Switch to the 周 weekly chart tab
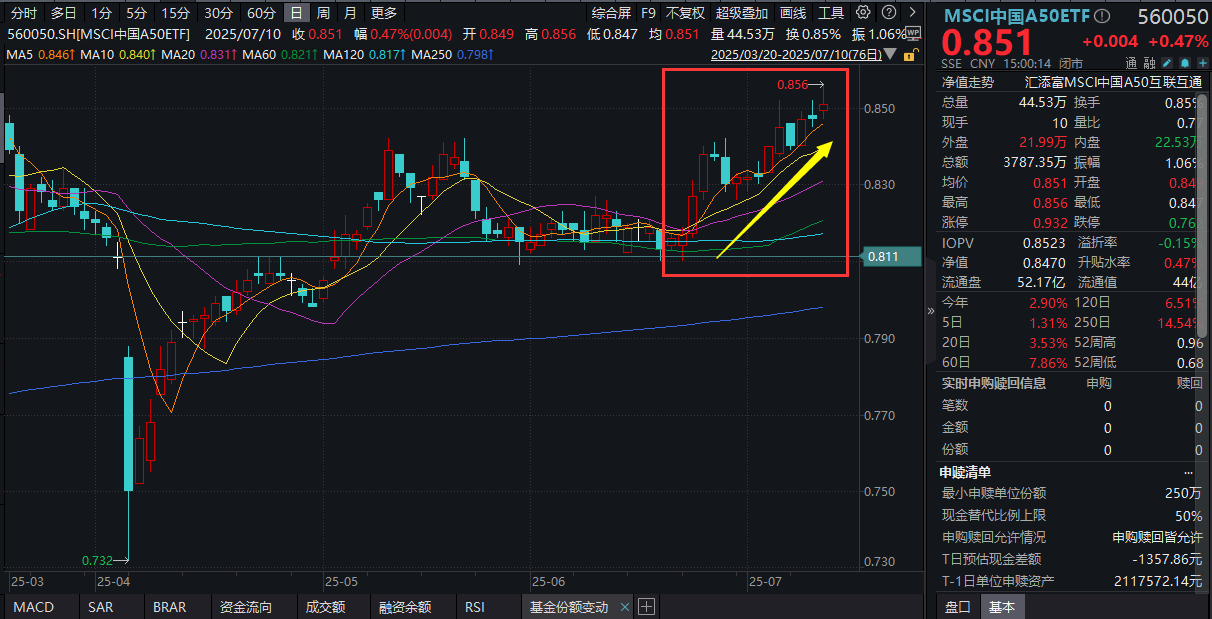Image resolution: width=1212 pixels, height=619 pixels. (x=322, y=13)
